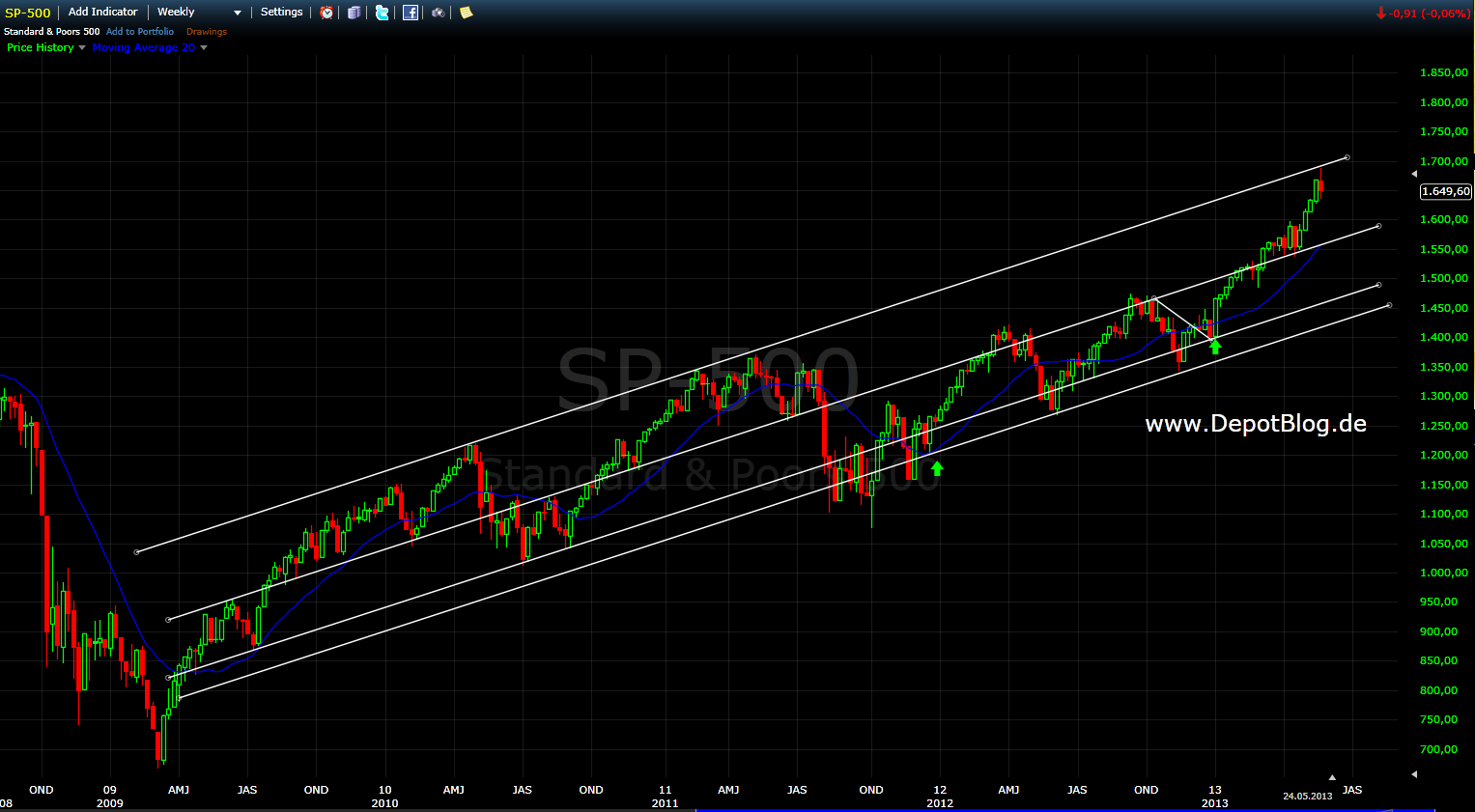Click the left arrow at bottom-right of time axis
1475x812 pixels.
click(1414, 774)
